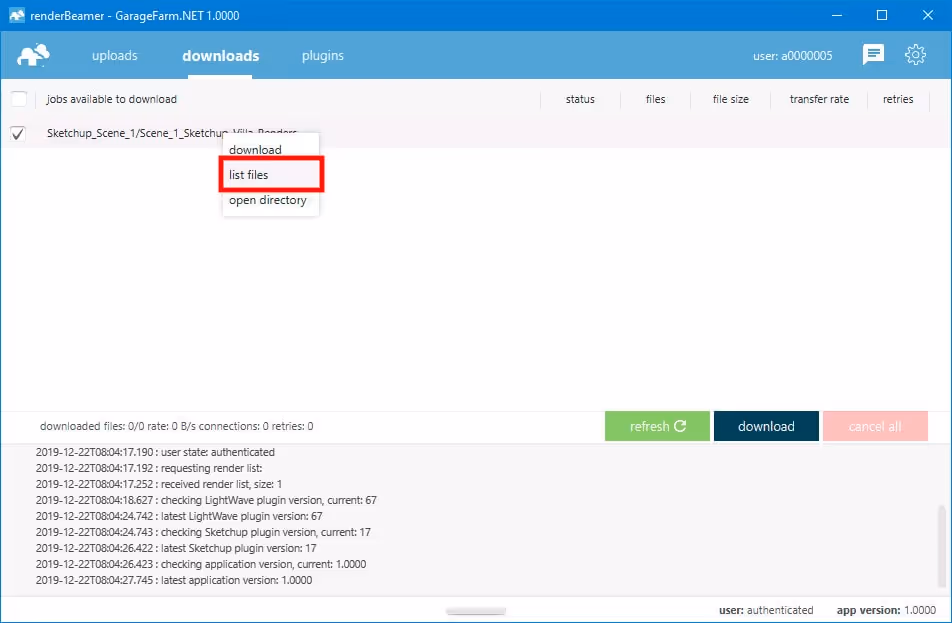This screenshot has width=952, height=623.
Task: Click the cancel all button
Action: (x=875, y=426)
